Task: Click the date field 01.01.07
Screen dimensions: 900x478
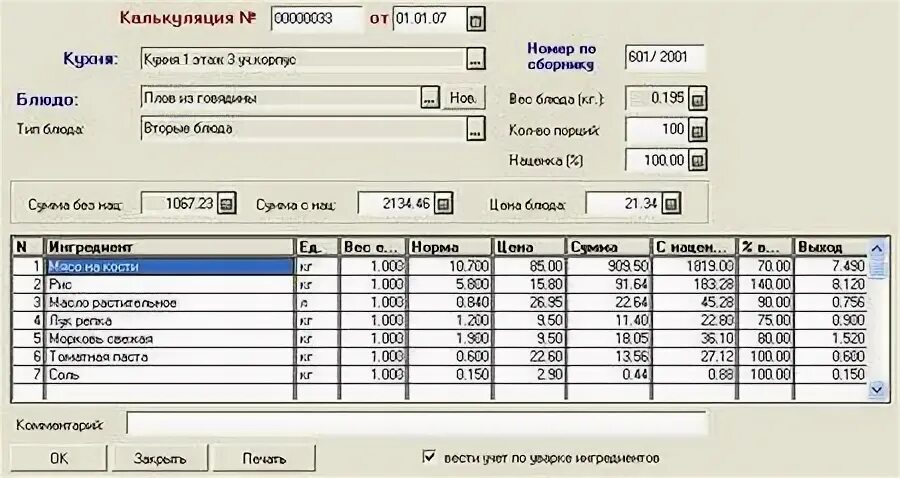Action: 429,19
